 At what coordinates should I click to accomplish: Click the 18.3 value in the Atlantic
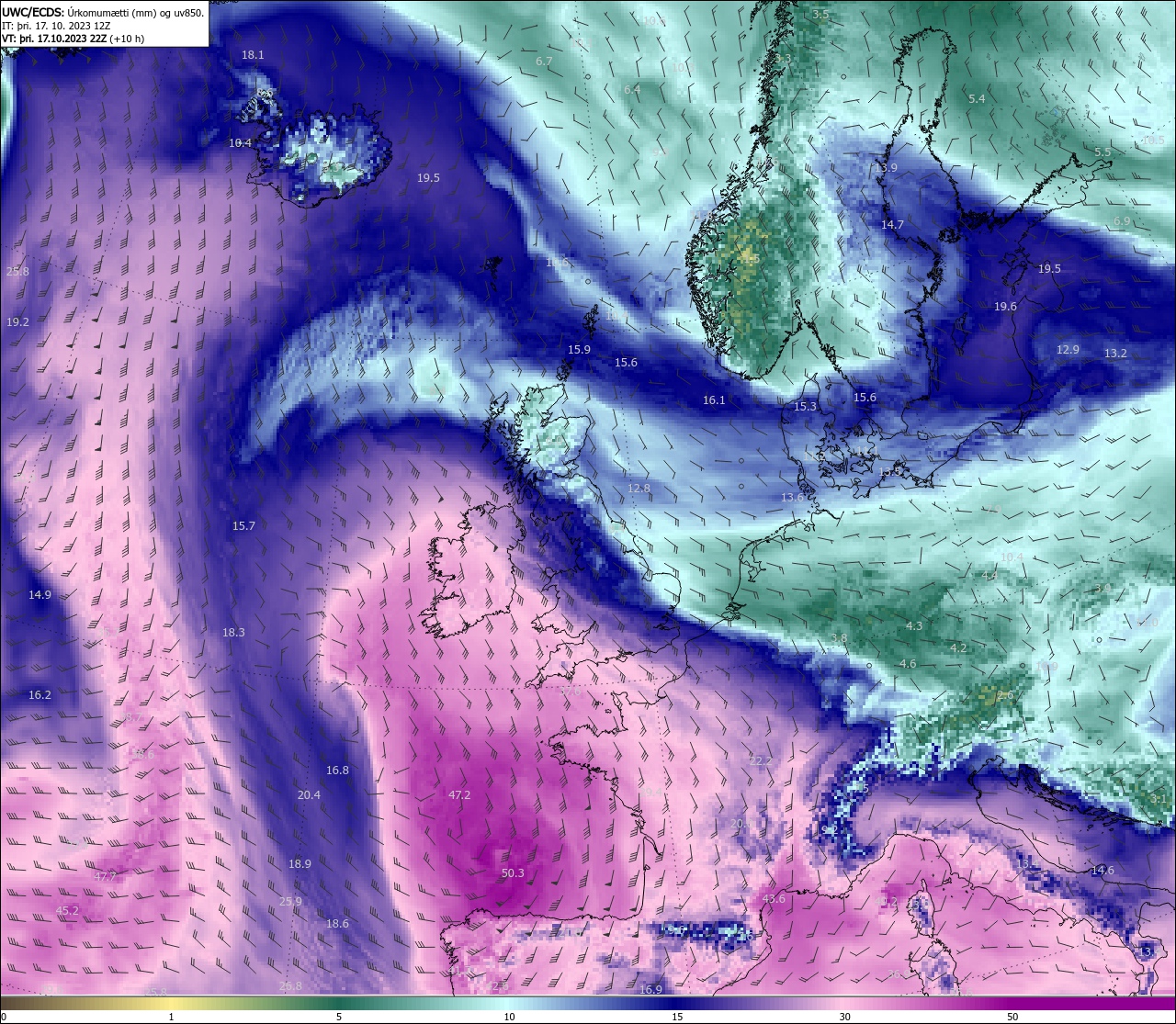[233, 633]
